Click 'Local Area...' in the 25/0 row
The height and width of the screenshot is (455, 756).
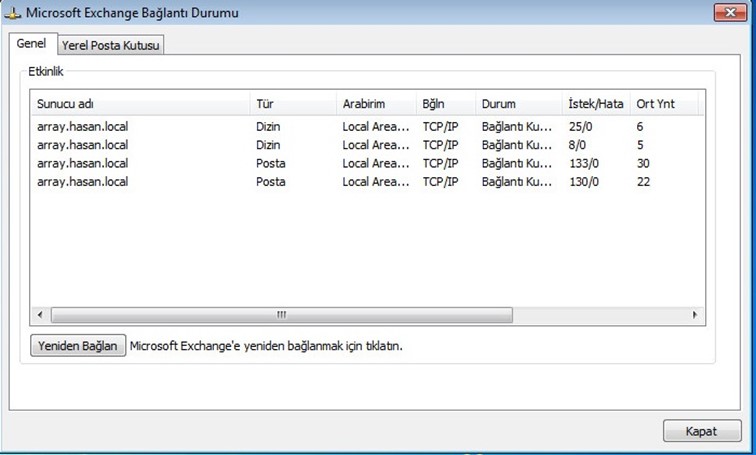[376, 127]
